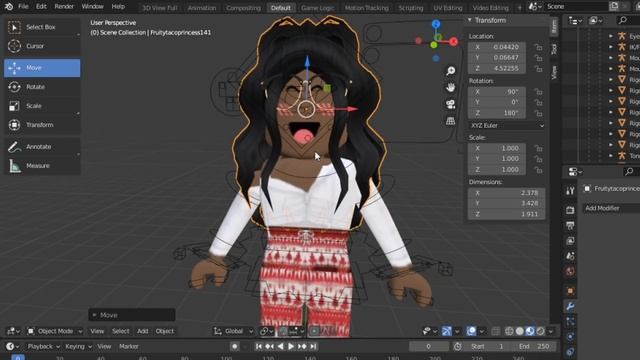Jump to the timeline start frame
The width and height of the screenshot is (640, 360).
pos(259,347)
